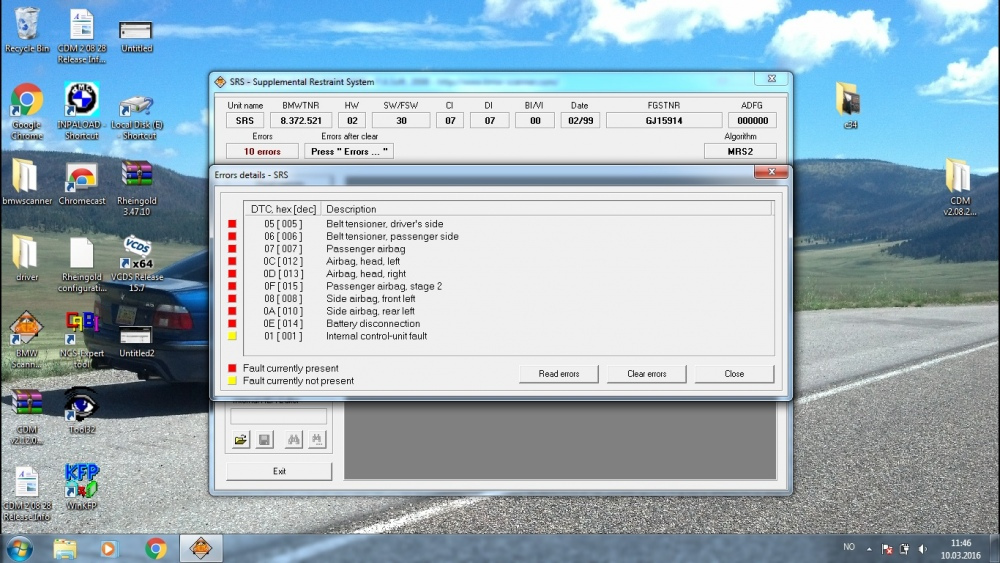The width and height of the screenshot is (1000, 563).
Task: Launch NCS-Expert tool desktop shortcut
Action: pyautogui.click(x=81, y=335)
